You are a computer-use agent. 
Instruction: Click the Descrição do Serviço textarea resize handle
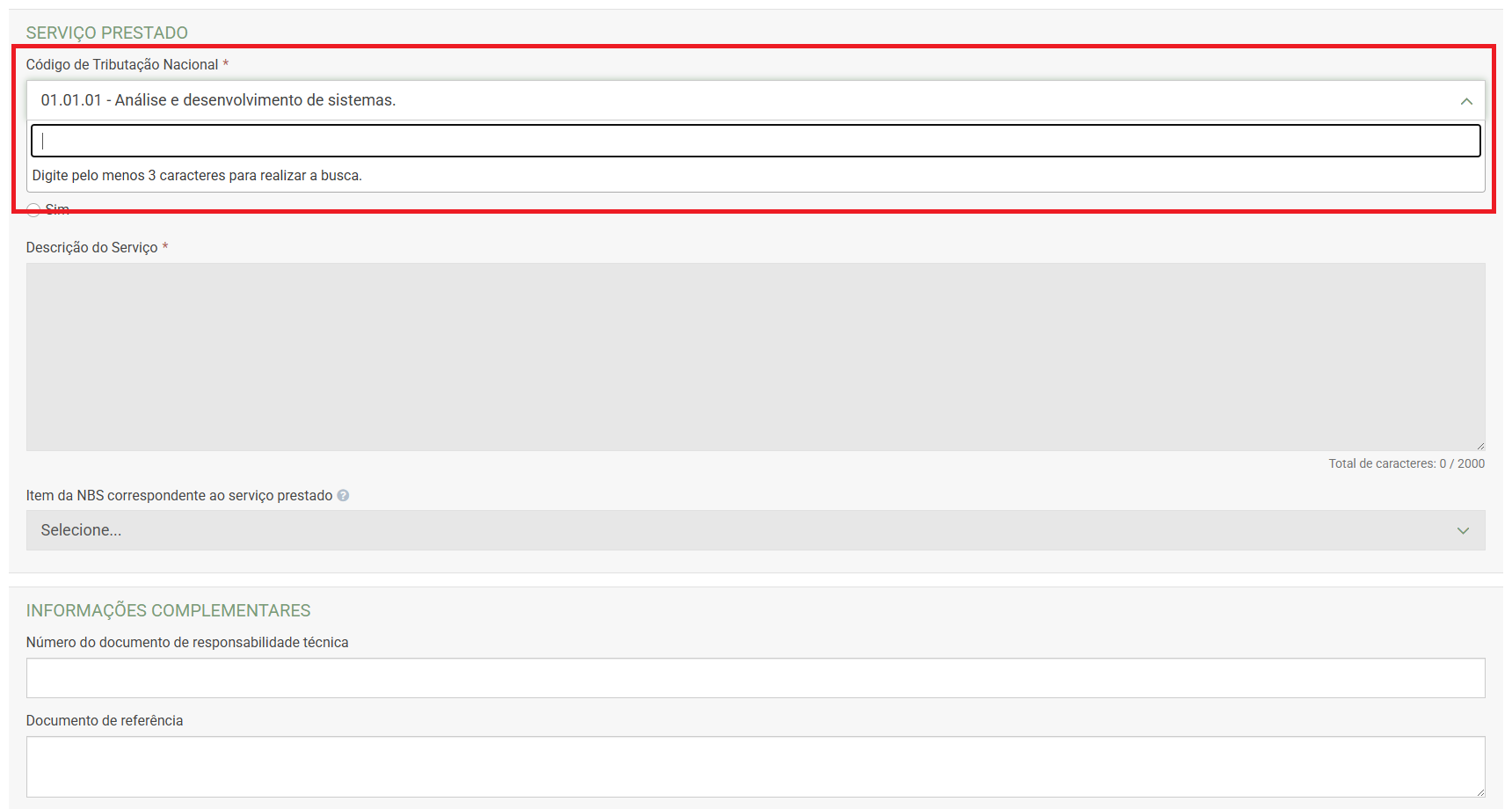coord(1480,446)
